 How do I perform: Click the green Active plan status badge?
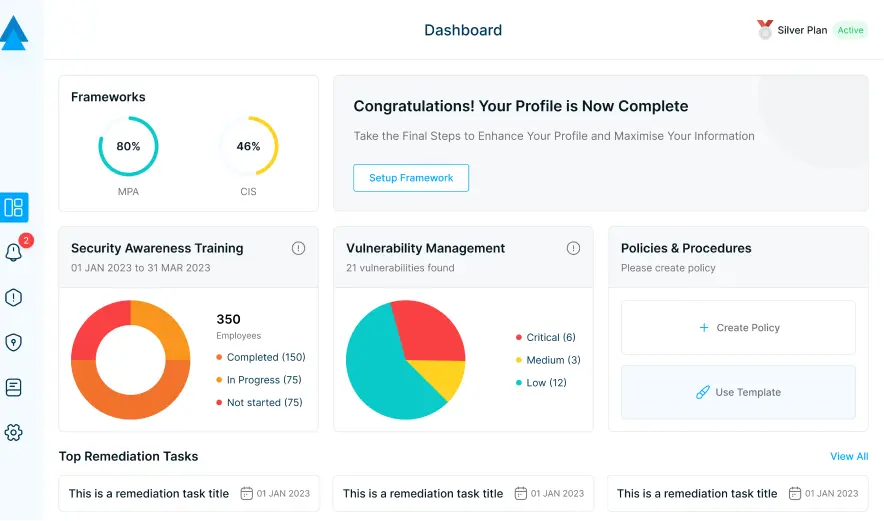pos(850,30)
